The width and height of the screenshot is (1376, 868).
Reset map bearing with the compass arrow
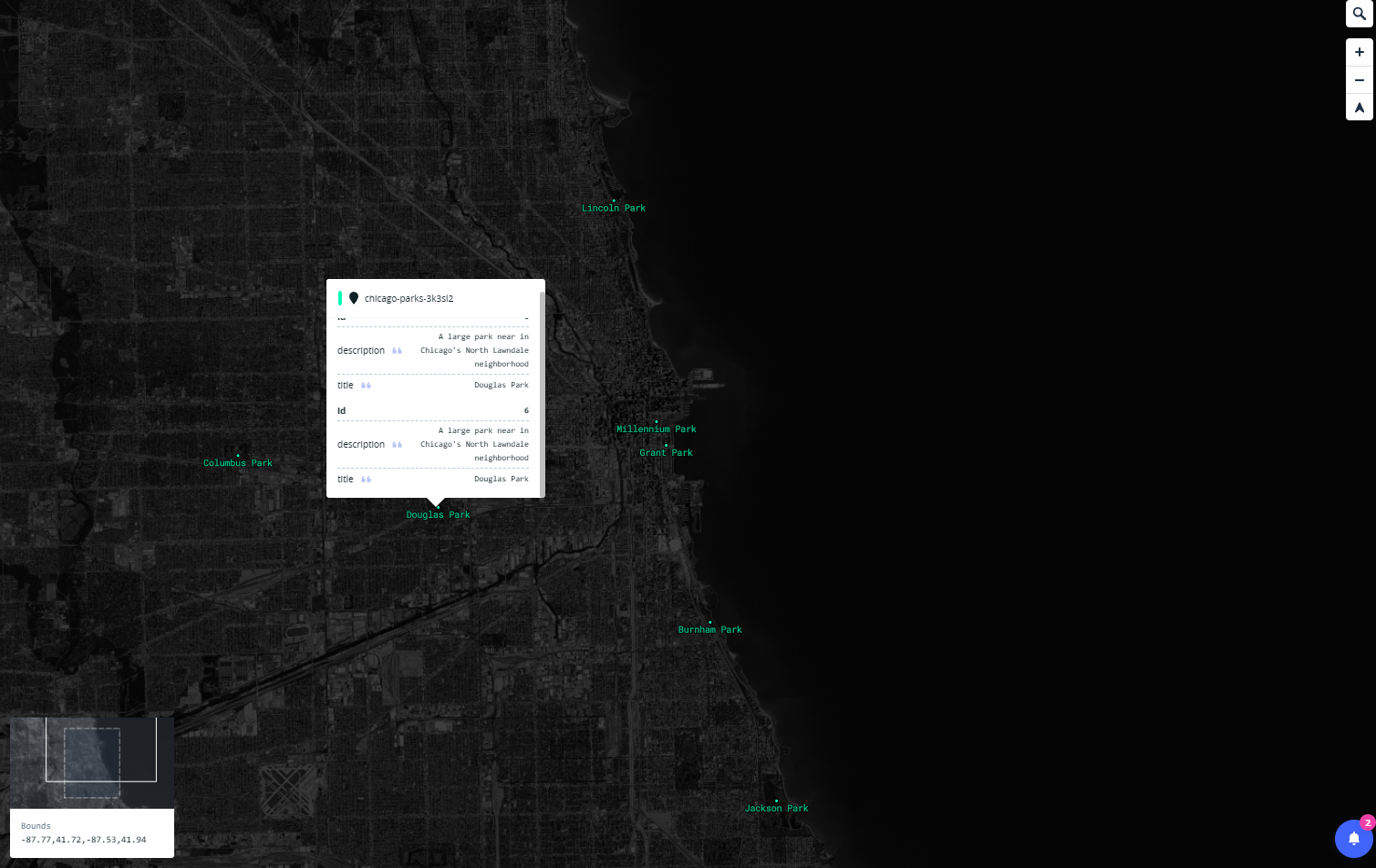coord(1359,107)
